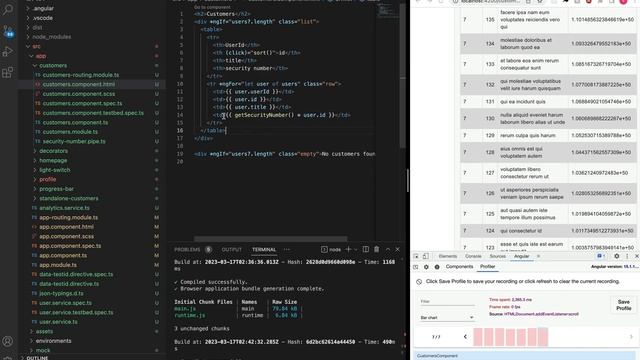This screenshot has width=640, height=360.
Task: Open Angular DevTools info icon
Action: pyautogui.click(x=437, y=267)
